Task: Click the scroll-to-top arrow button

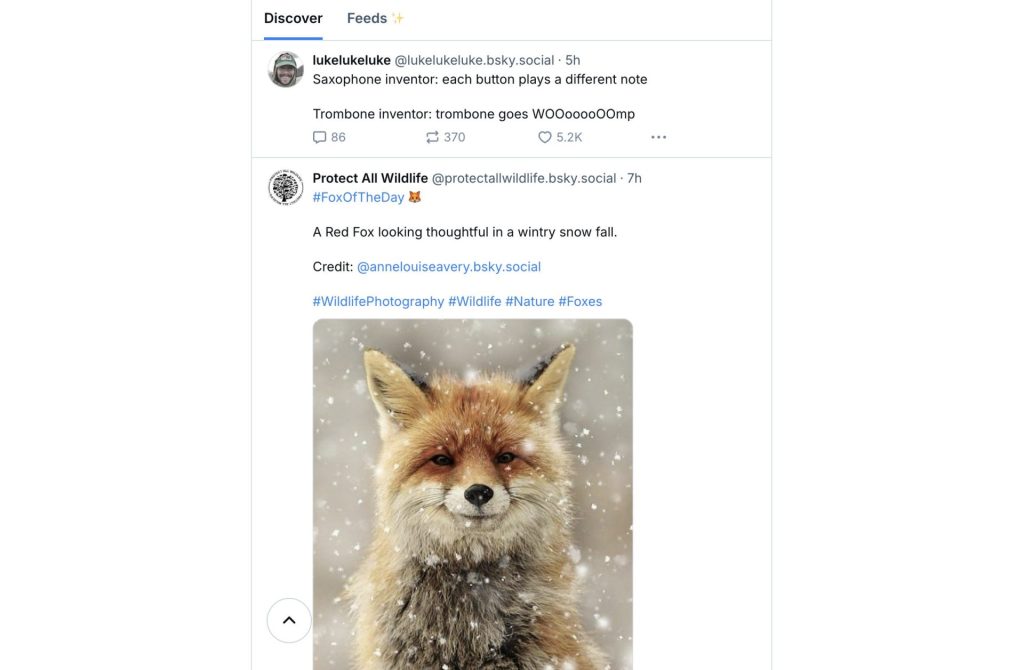Action: click(x=289, y=620)
